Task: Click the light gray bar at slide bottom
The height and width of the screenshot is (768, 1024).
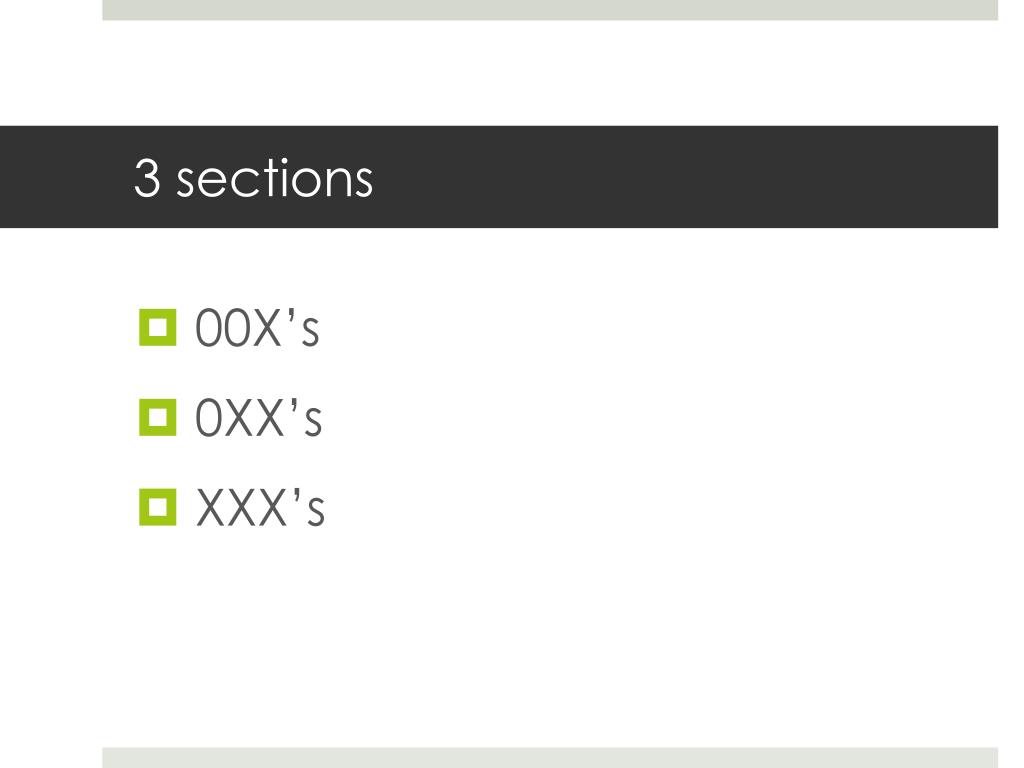Action: click(x=550, y=757)
